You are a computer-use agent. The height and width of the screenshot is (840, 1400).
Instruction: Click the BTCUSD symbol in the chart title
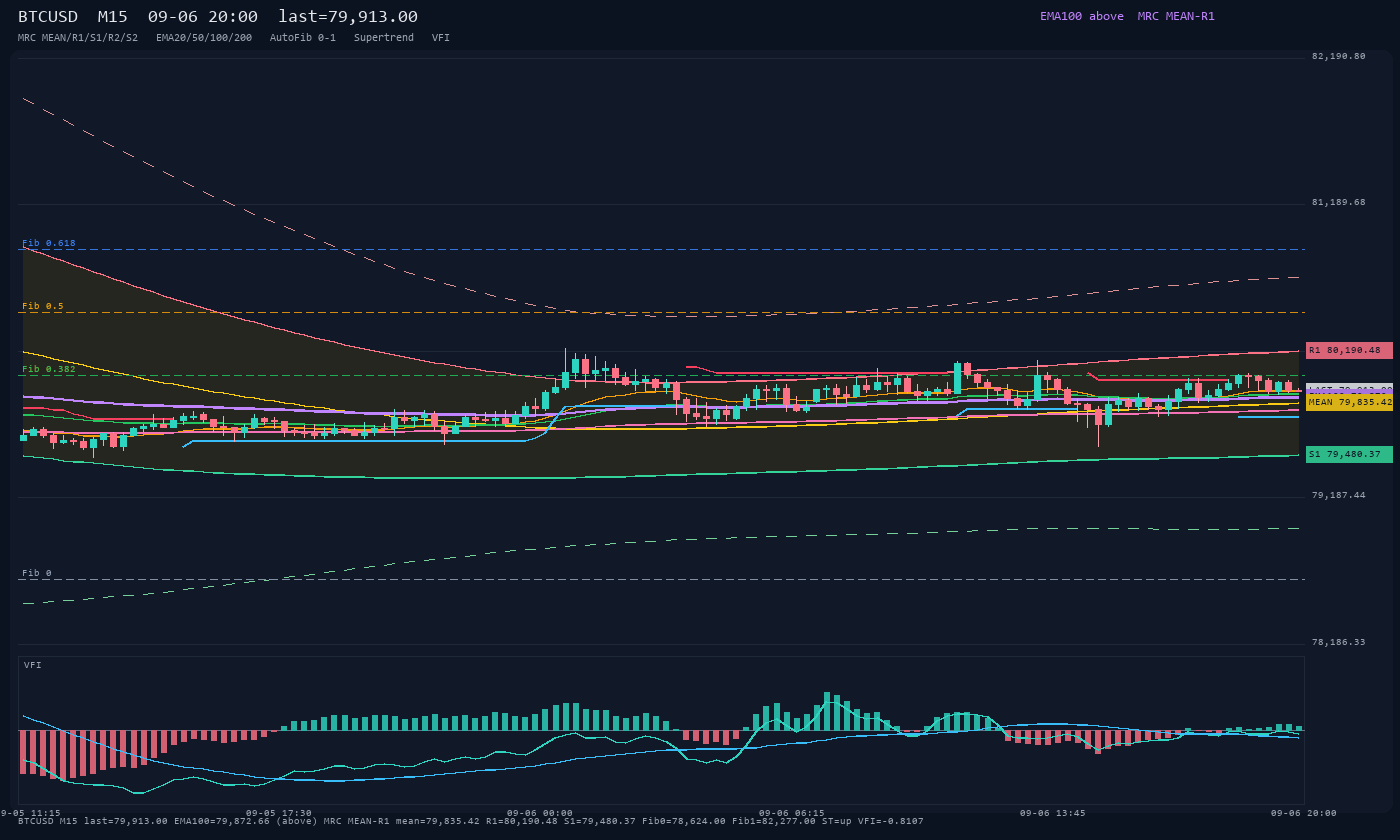click(x=48, y=17)
